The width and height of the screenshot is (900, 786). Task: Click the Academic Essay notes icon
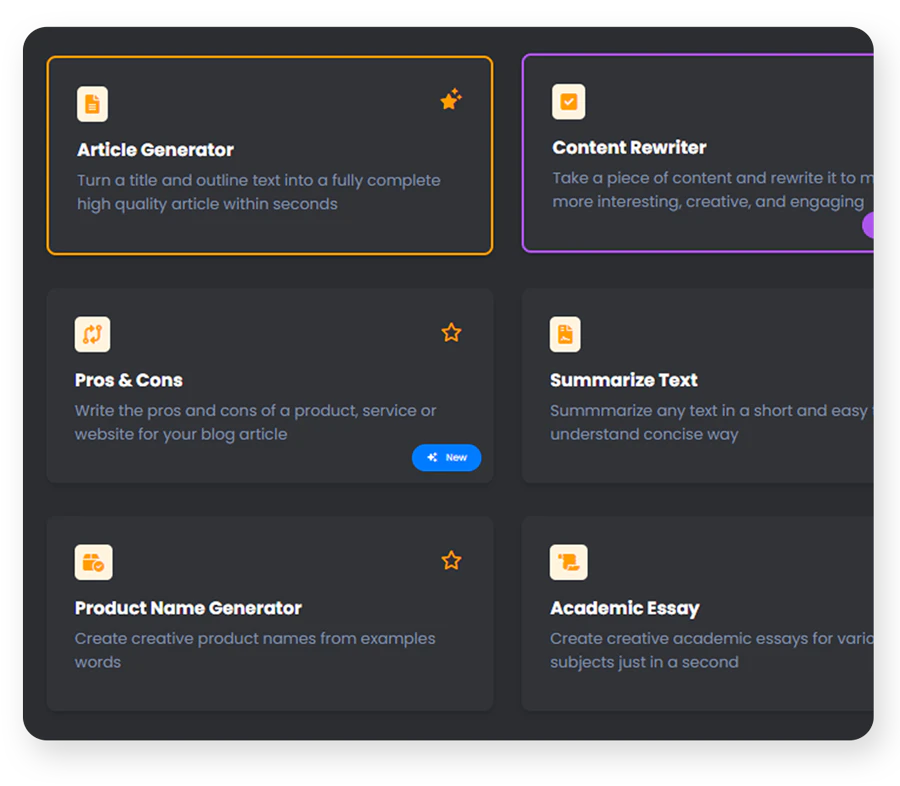[569, 562]
